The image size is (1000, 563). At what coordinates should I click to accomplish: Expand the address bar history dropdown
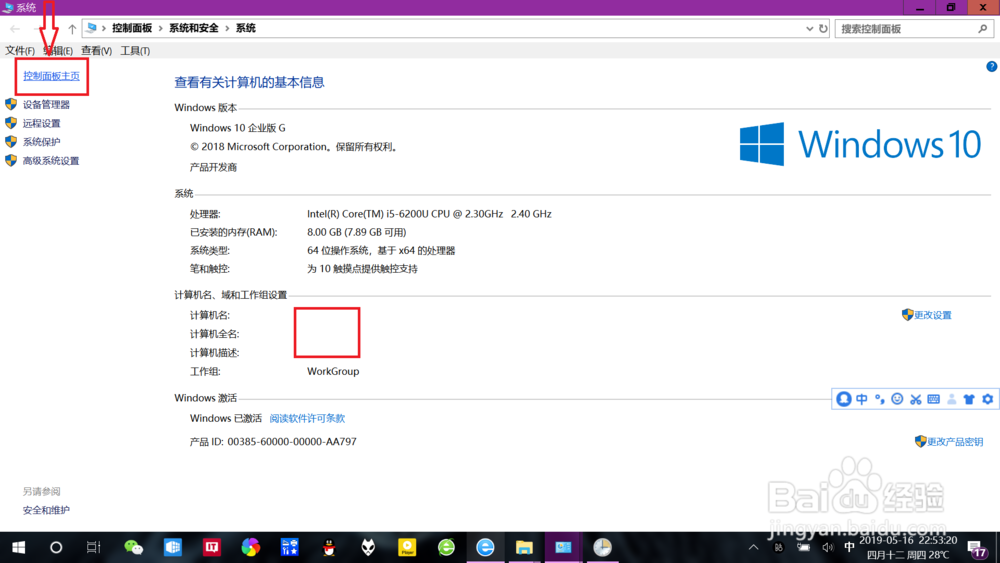tap(809, 29)
